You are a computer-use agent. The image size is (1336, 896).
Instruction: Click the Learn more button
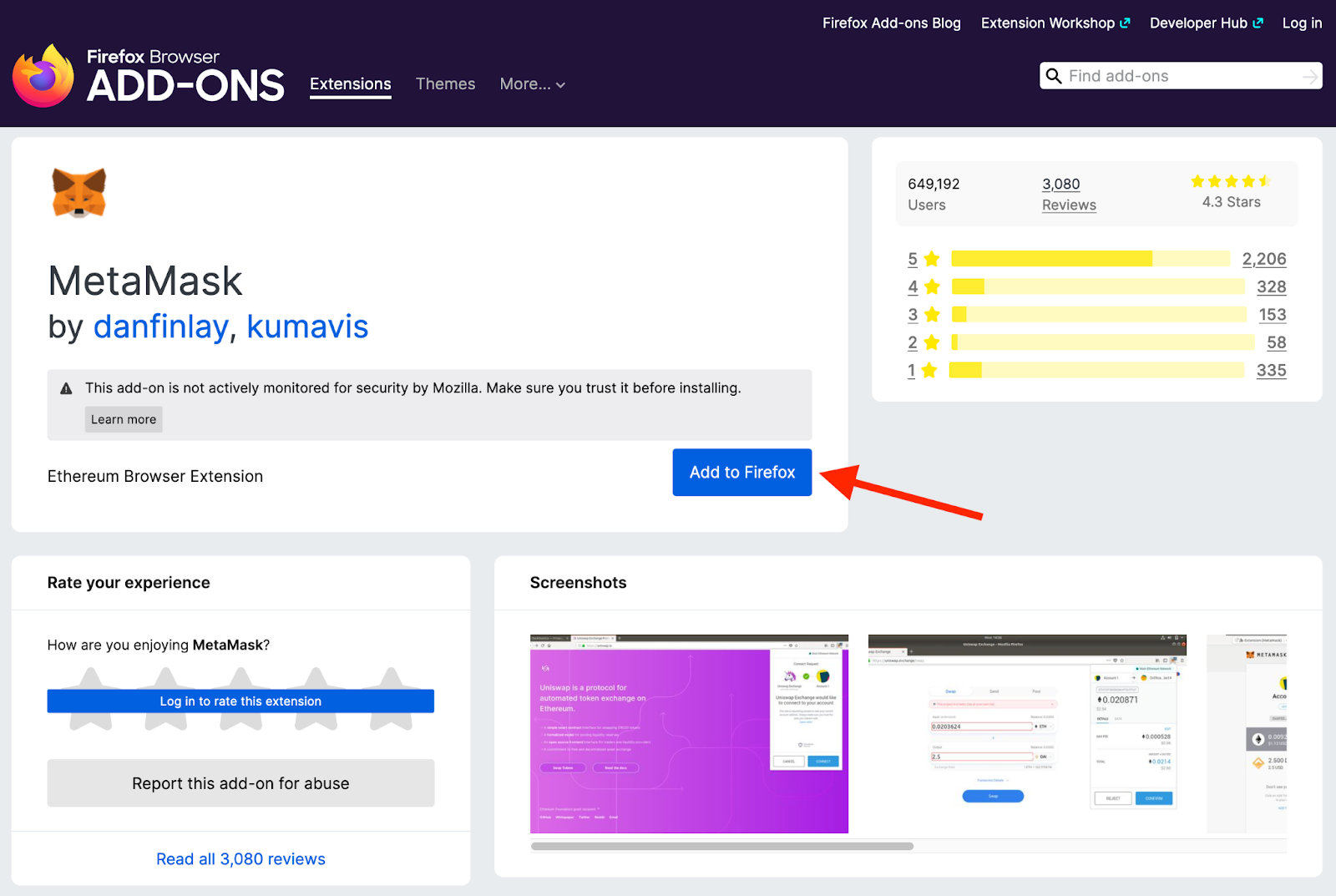tap(124, 419)
